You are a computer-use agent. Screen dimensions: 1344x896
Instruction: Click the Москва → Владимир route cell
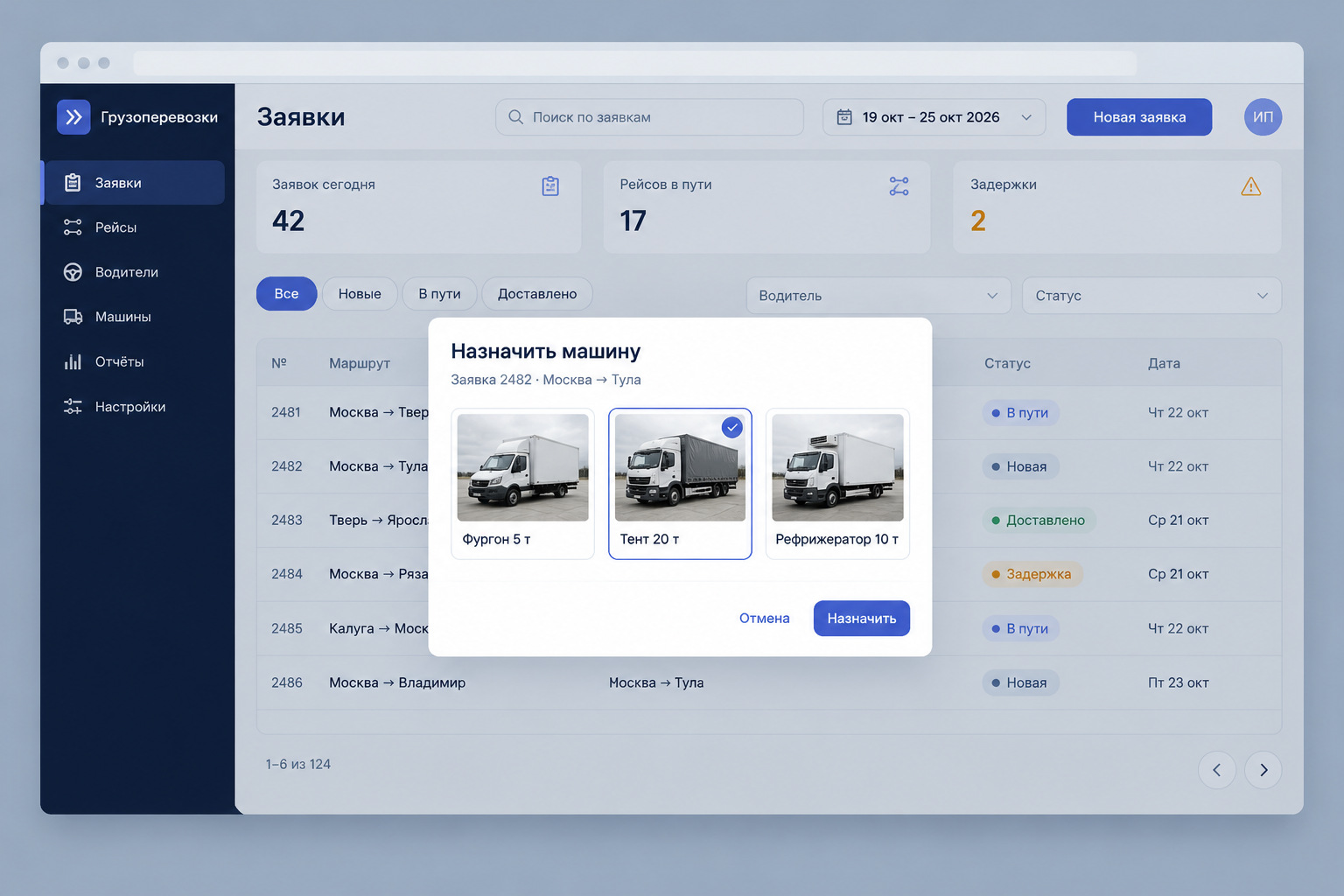[x=397, y=682]
